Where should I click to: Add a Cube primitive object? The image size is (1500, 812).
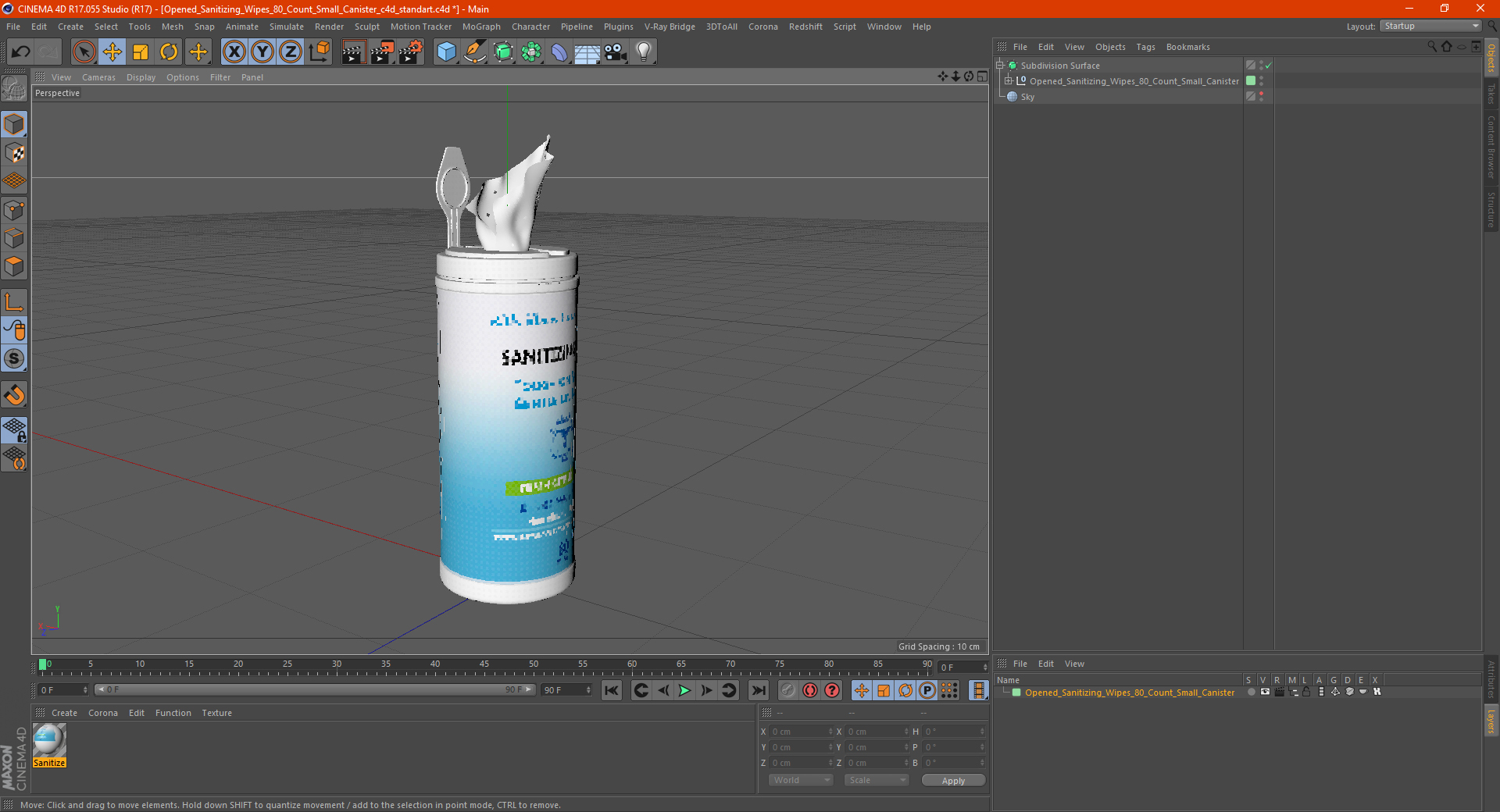(x=446, y=52)
